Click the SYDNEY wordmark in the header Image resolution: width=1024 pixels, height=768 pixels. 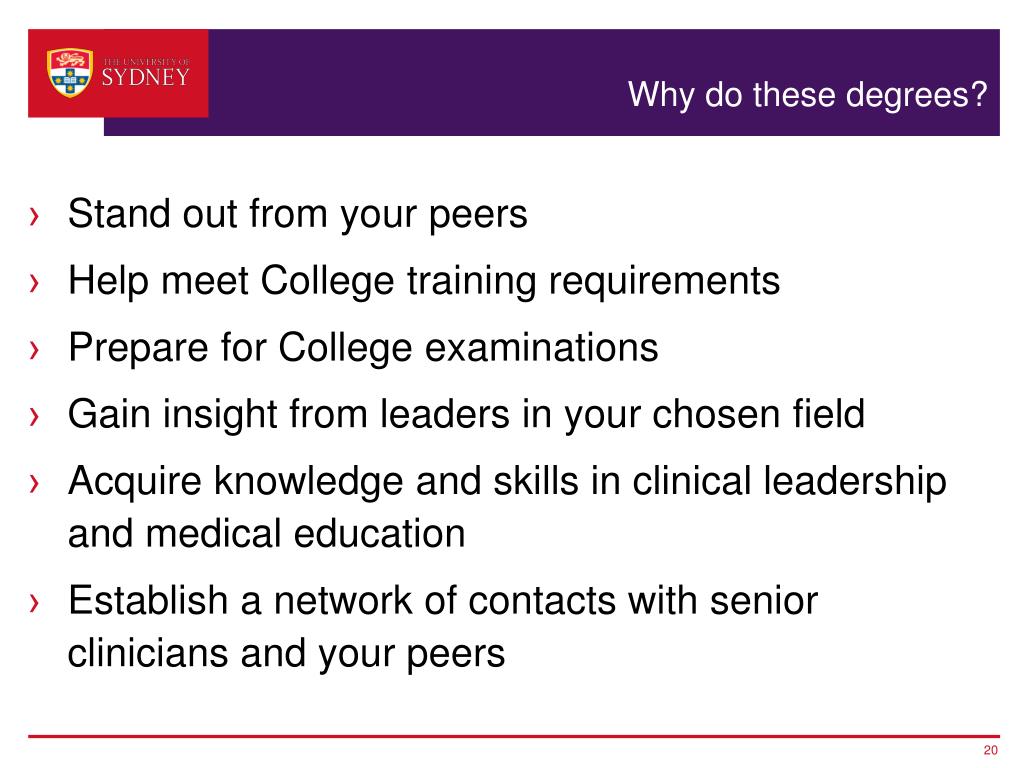click(145, 79)
